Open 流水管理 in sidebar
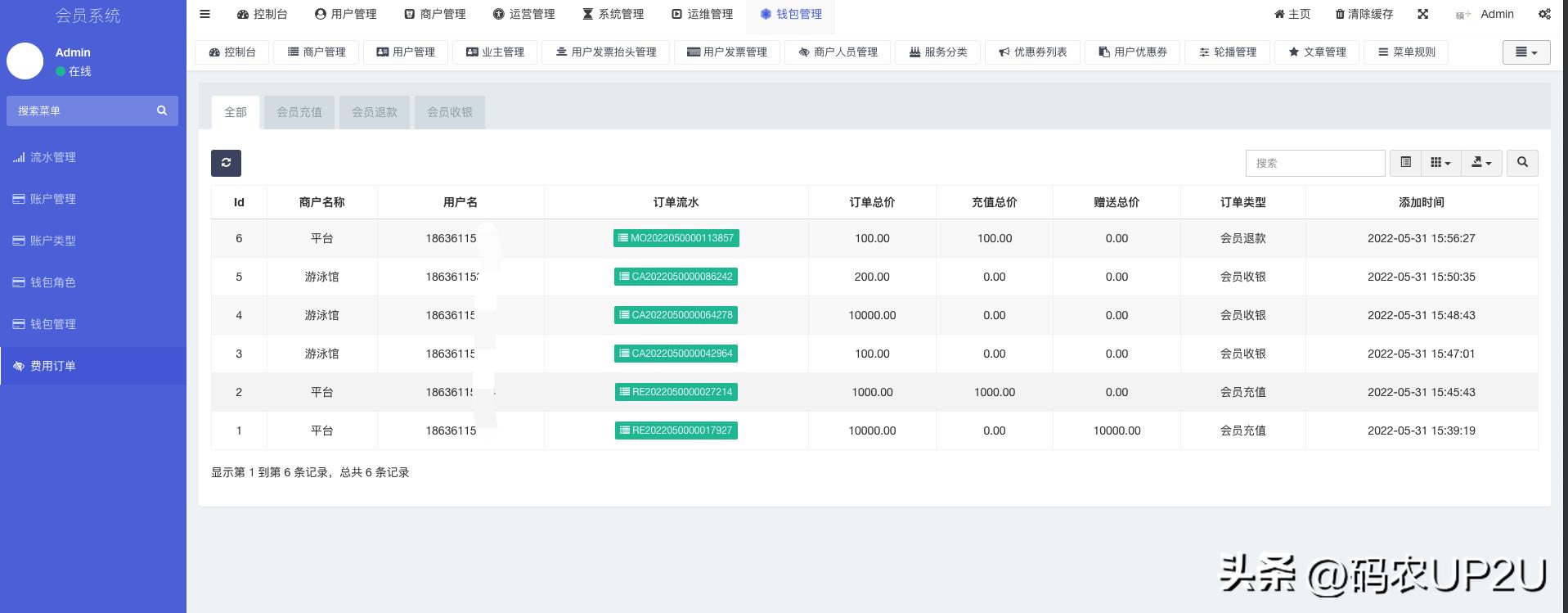1568x613 pixels. [93, 157]
